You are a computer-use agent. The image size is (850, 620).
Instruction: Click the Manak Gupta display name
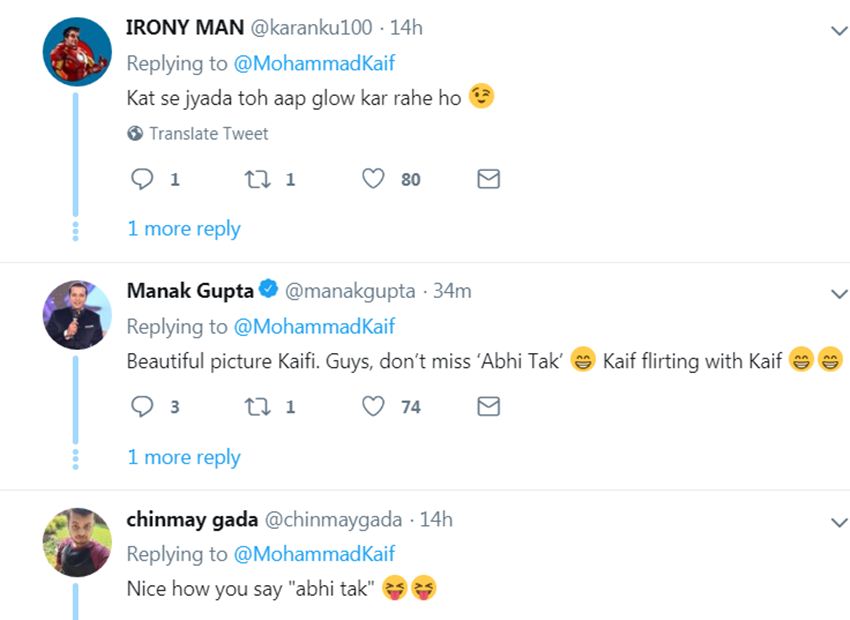pyautogui.click(x=190, y=291)
